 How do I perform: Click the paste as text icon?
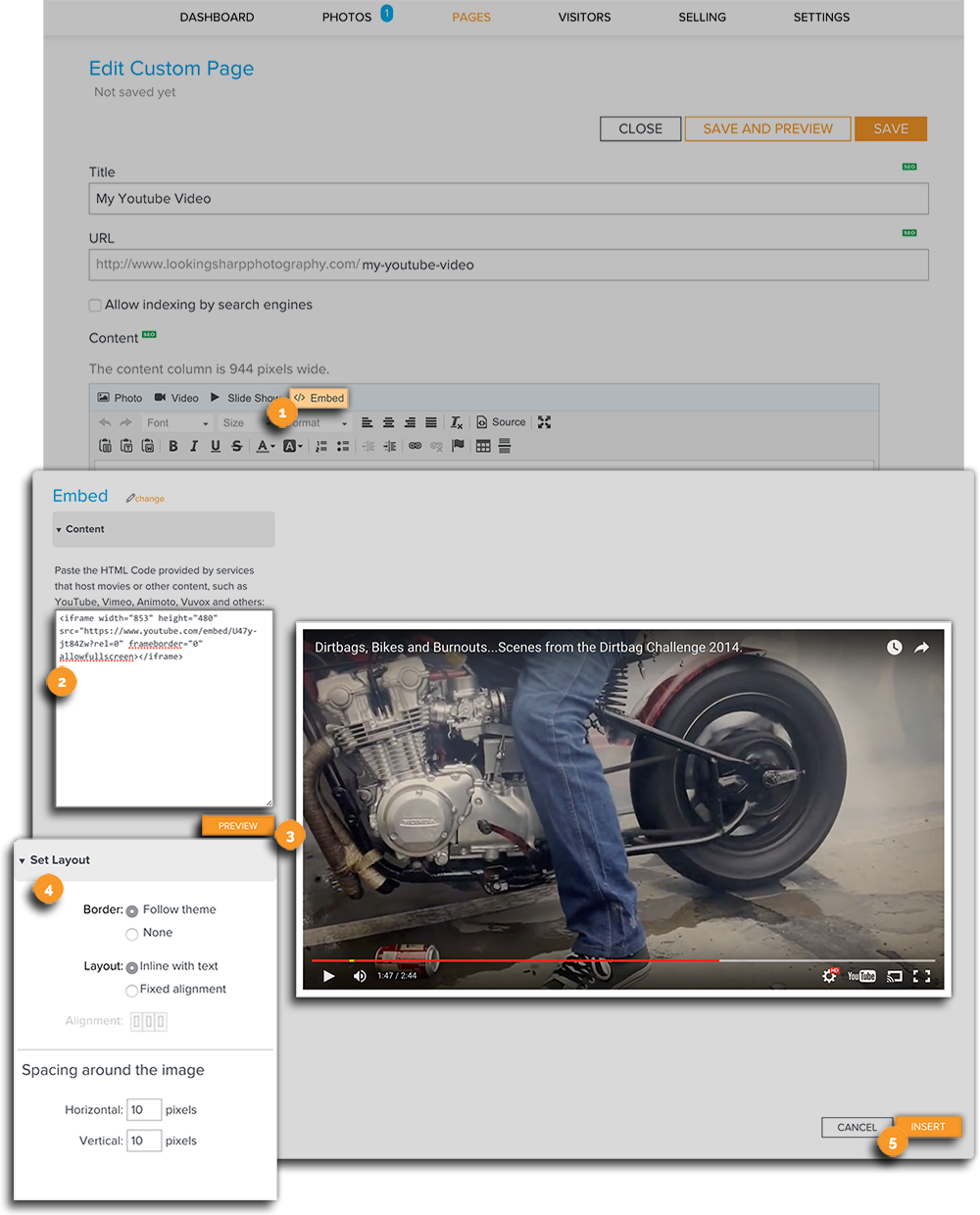click(126, 446)
